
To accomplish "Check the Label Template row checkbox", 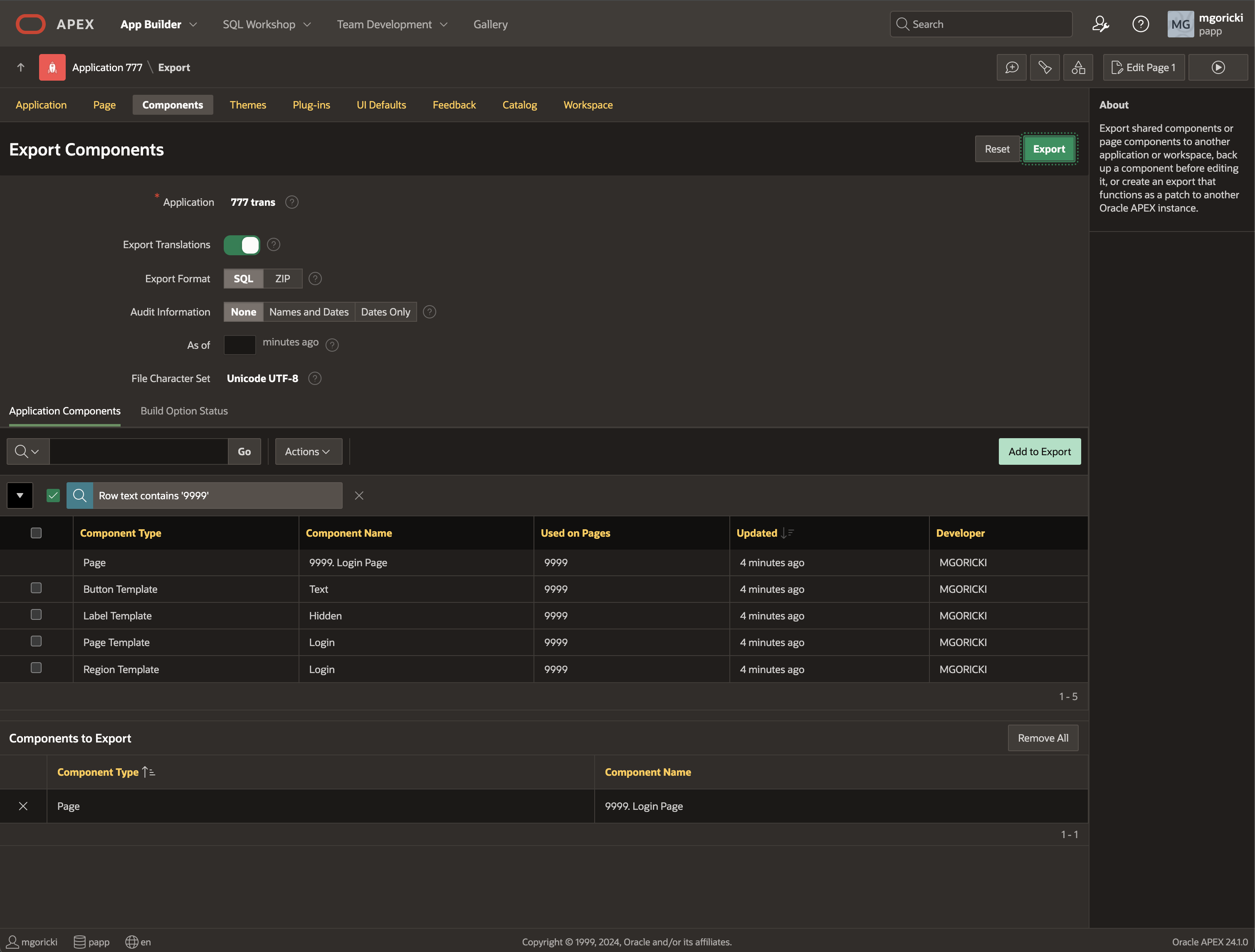I will (x=36, y=614).
